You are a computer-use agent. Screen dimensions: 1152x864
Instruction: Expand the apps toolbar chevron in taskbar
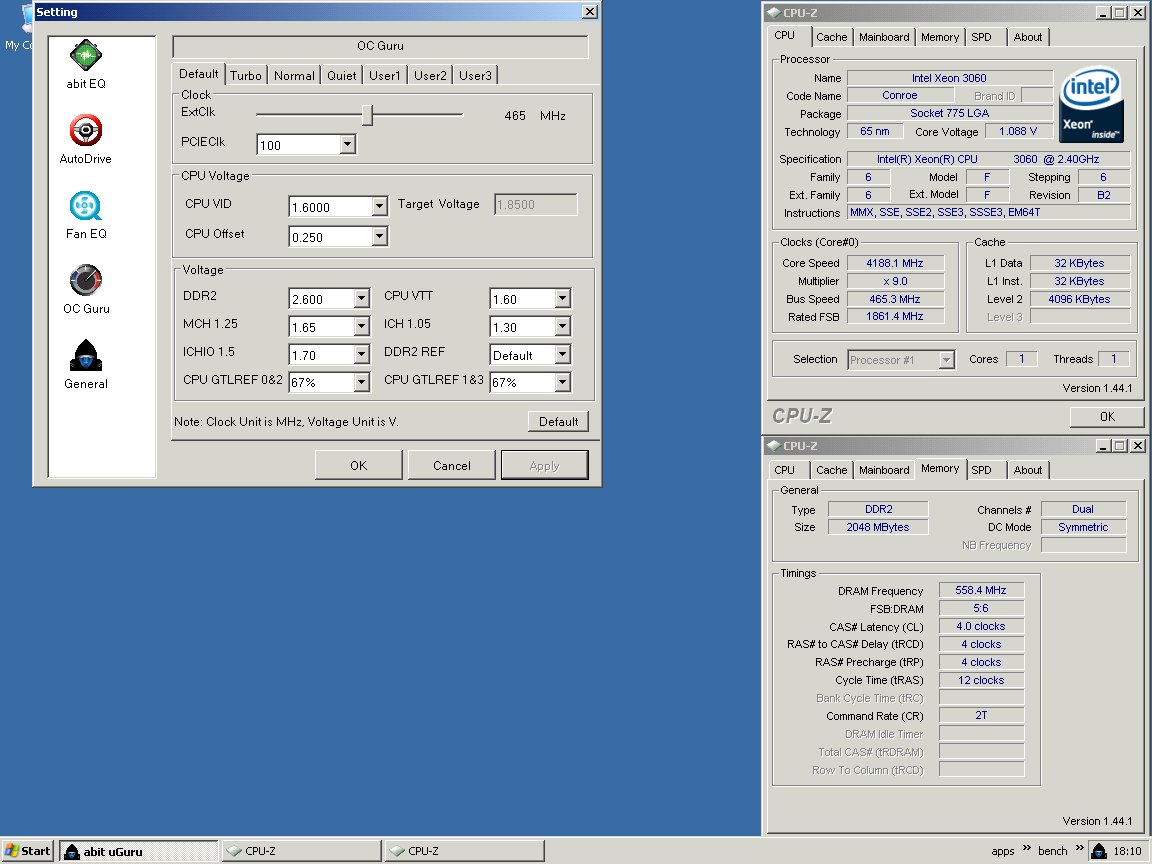1026,848
